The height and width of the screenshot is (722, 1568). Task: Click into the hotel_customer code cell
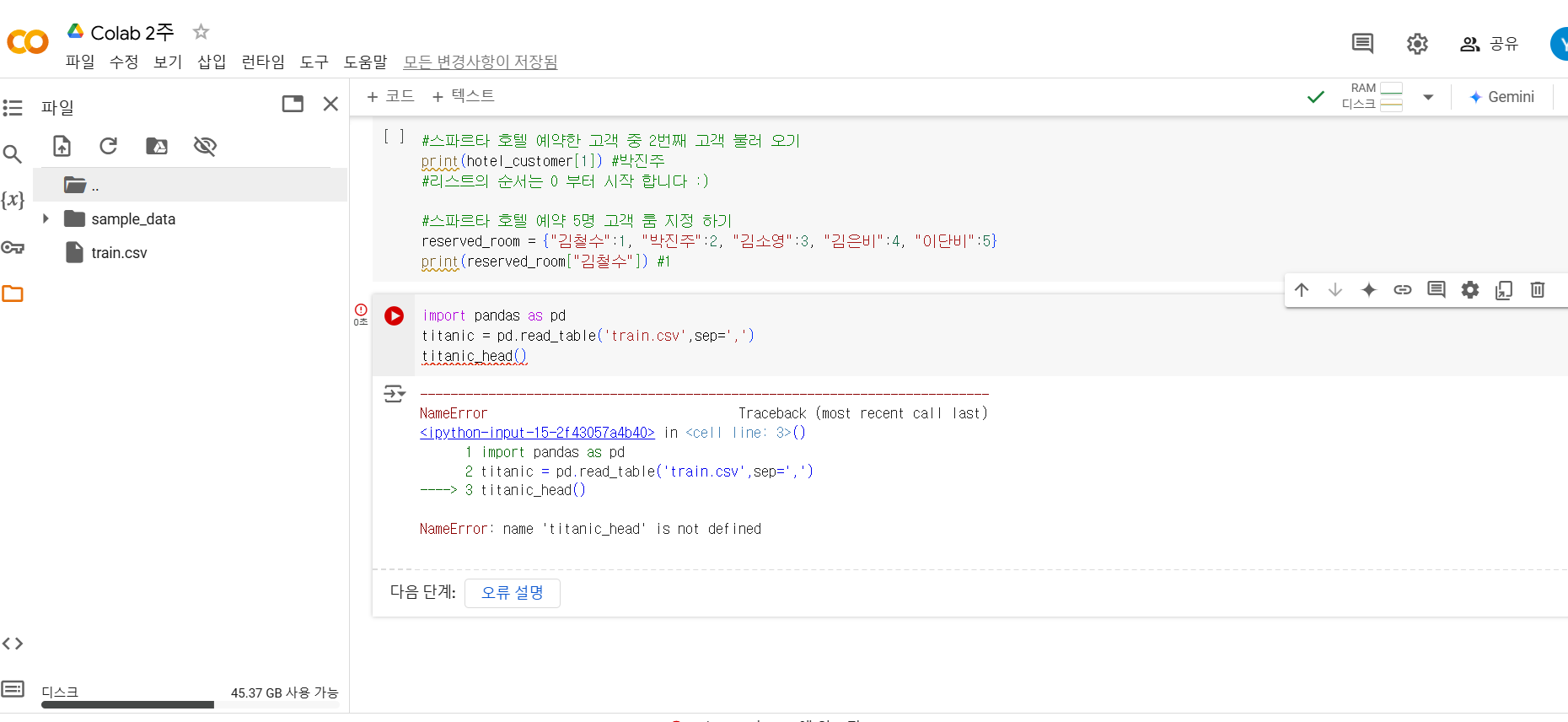969,201
